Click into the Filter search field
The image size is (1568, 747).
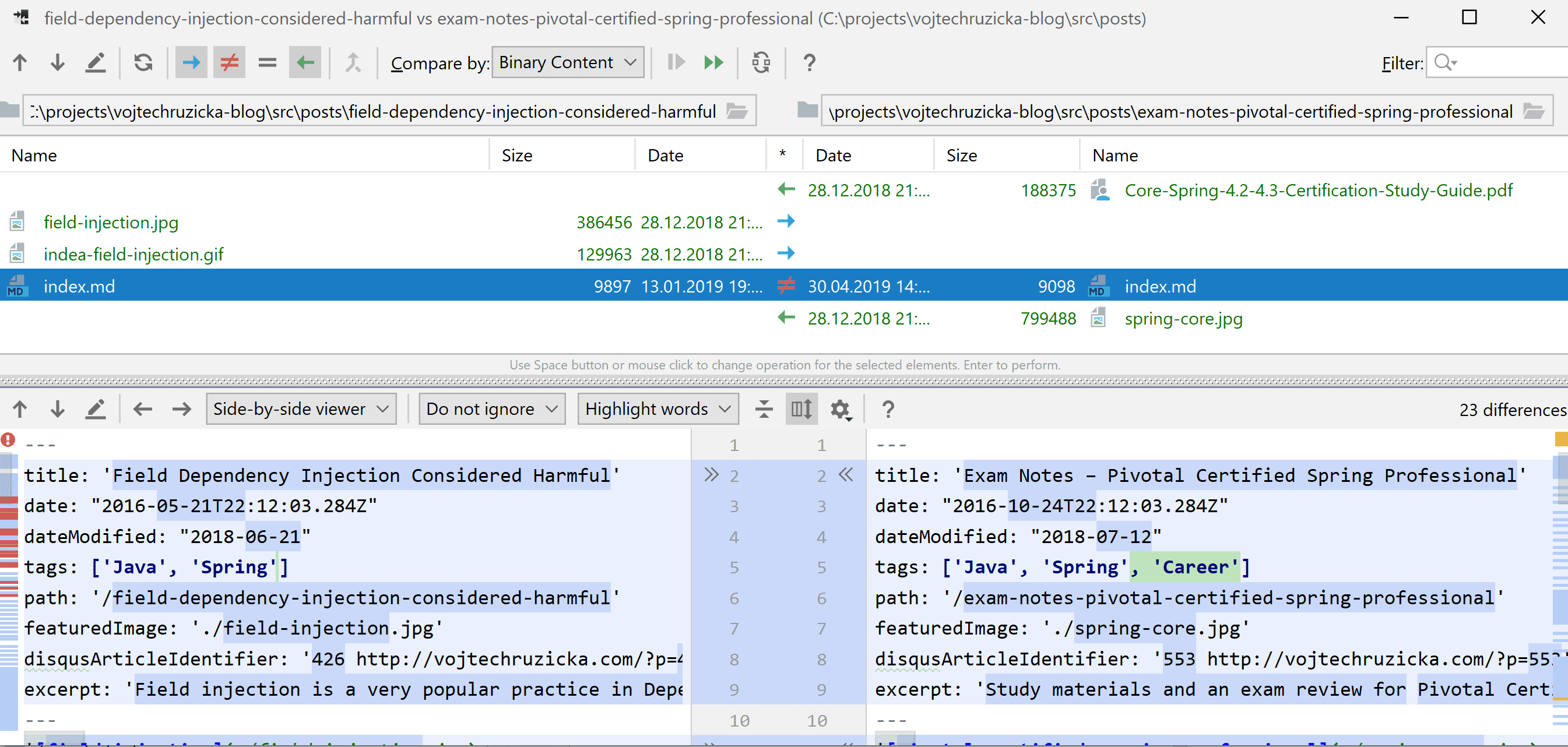click(1510, 63)
